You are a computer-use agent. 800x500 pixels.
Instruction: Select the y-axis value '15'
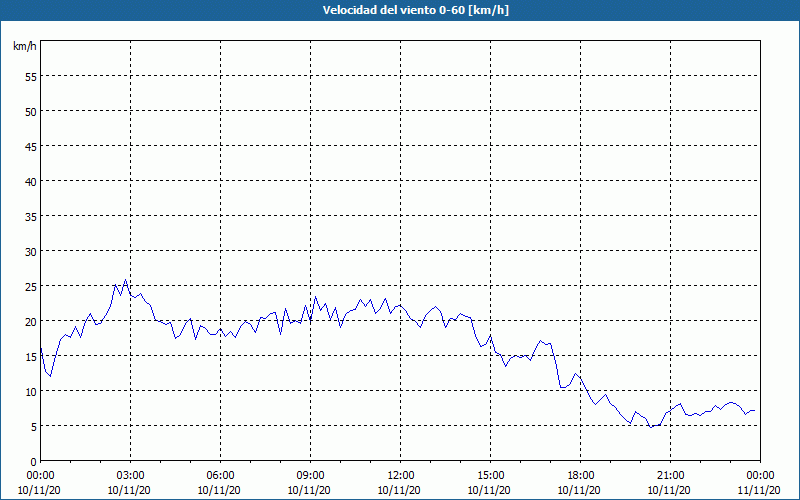coord(31,357)
